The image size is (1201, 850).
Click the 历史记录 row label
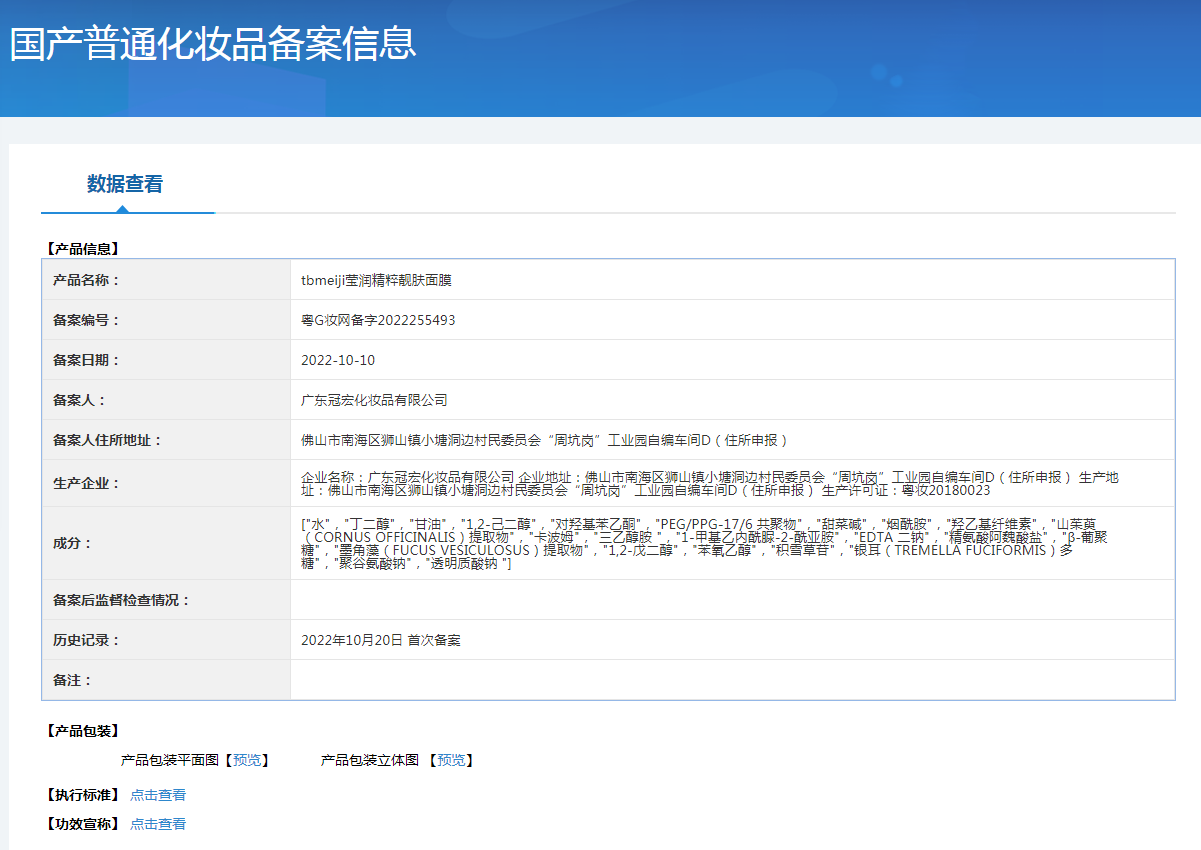pyautogui.click(x=86, y=640)
